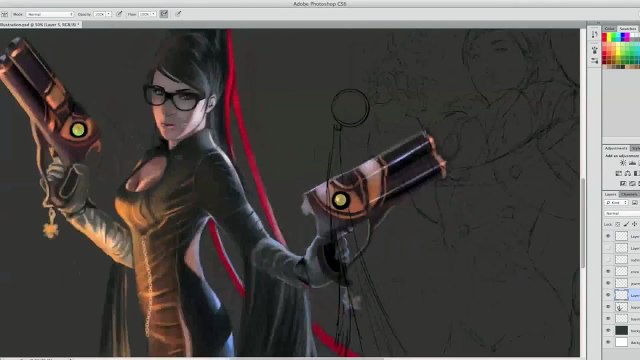Open the History panel icon in collapsed dock

tap(594, 35)
